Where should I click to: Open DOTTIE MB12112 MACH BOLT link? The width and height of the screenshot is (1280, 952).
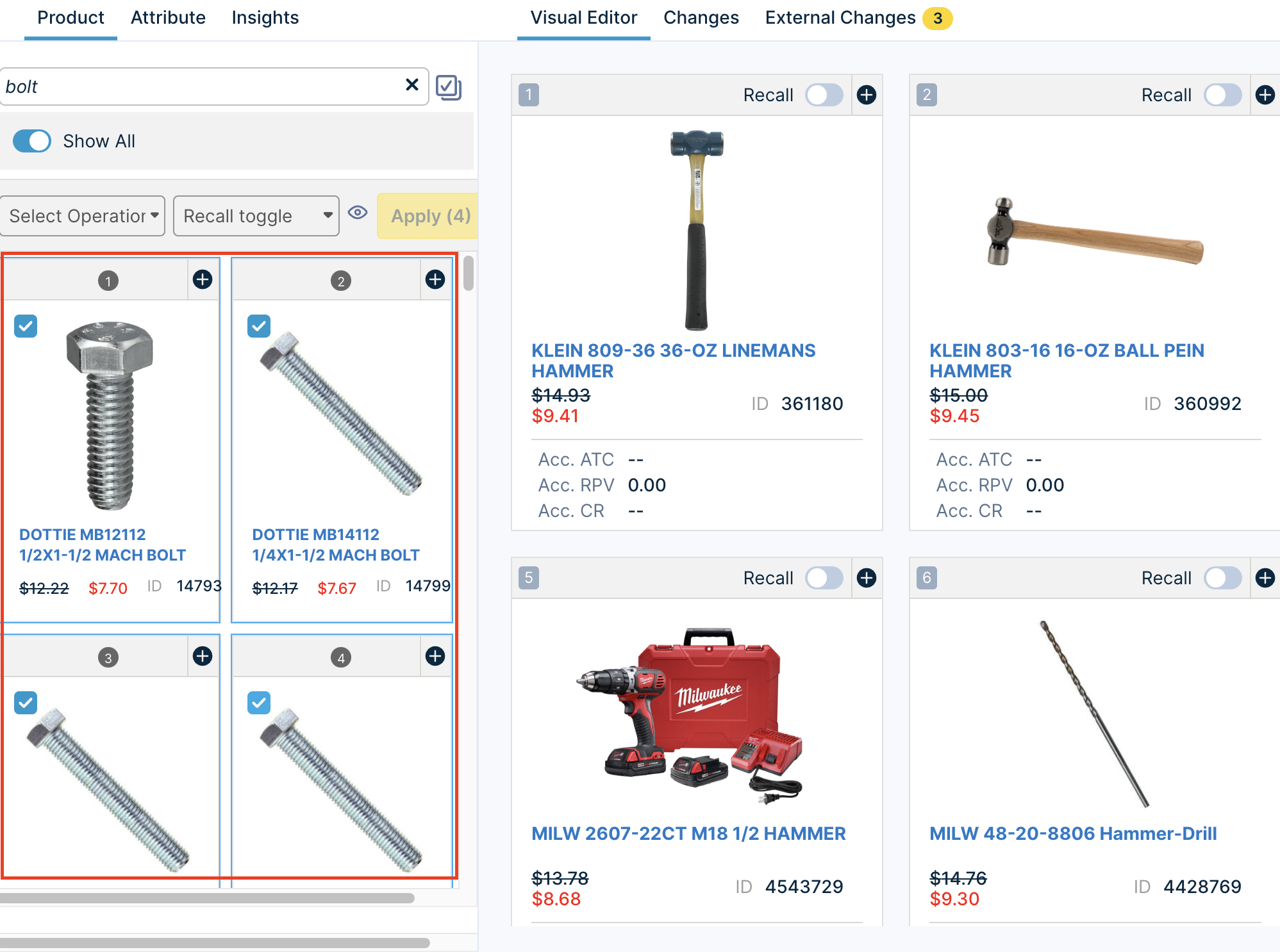(x=103, y=545)
